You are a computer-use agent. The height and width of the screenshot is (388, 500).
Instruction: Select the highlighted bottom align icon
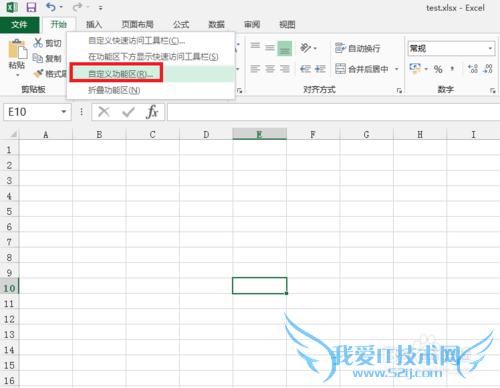[x=285, y=48]
